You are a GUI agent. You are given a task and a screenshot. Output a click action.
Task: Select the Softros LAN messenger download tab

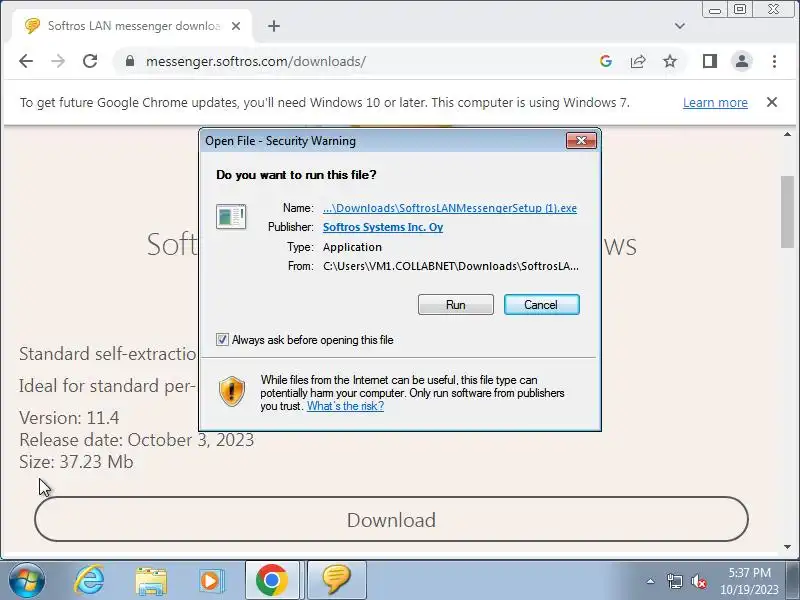point(132,26)
